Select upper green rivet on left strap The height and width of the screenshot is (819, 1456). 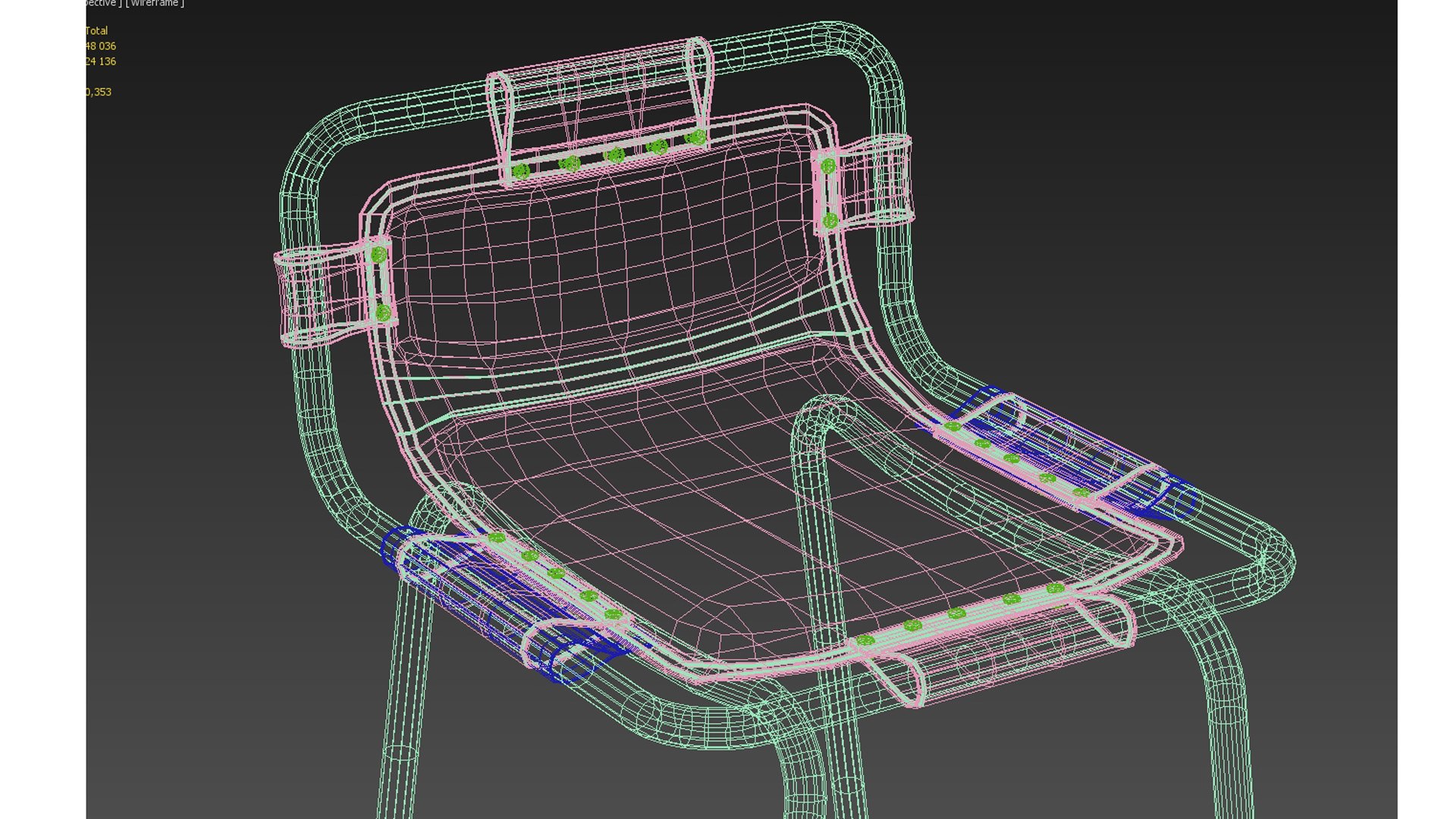(378, 255)
